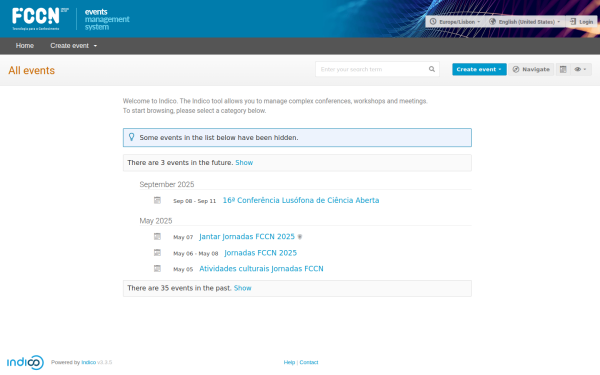Click the All events heading
Viewport: 600px width, 375px height.
pos(32,70)
